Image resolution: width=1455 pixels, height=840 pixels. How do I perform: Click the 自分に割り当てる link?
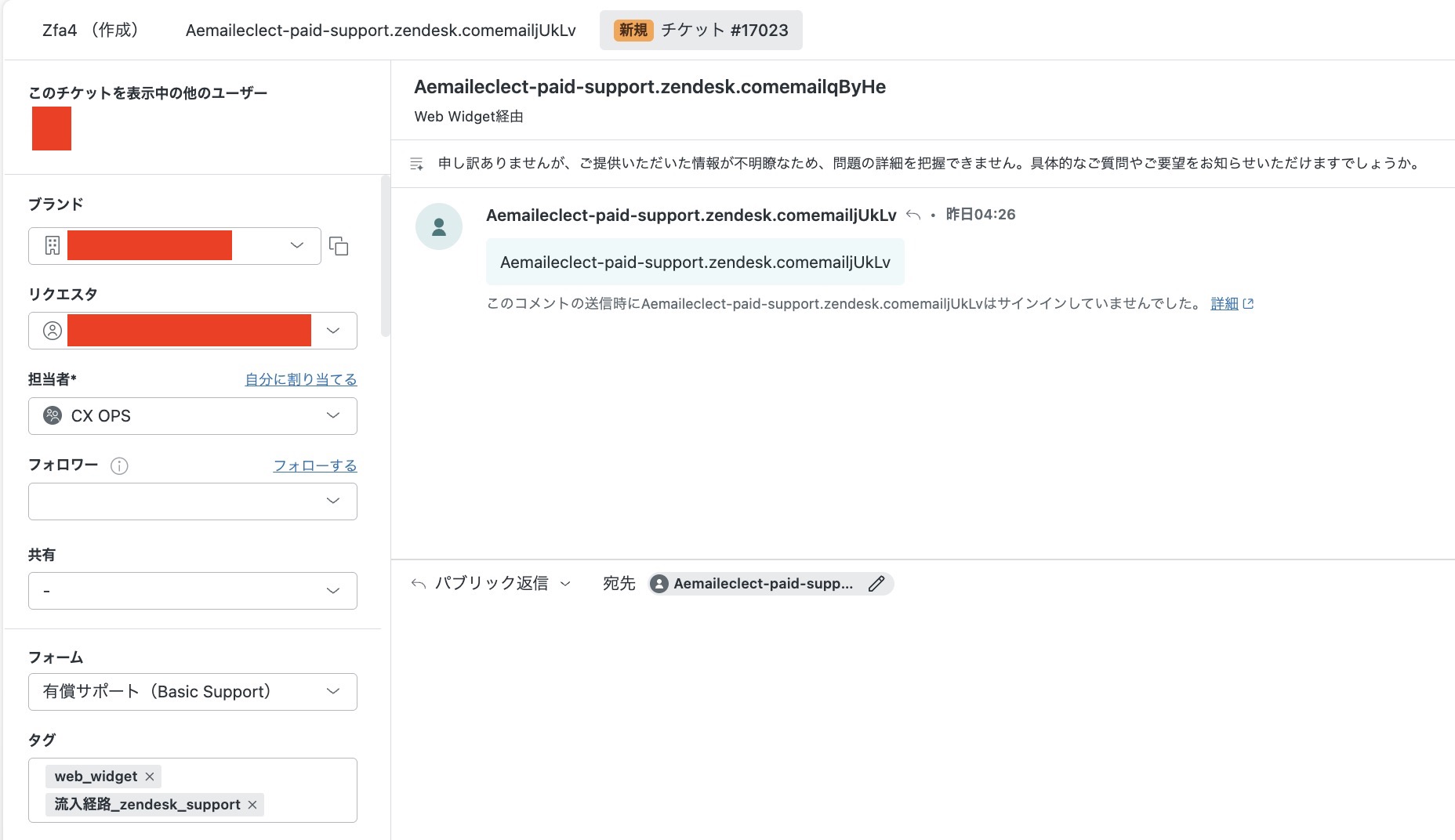[301, 379]
